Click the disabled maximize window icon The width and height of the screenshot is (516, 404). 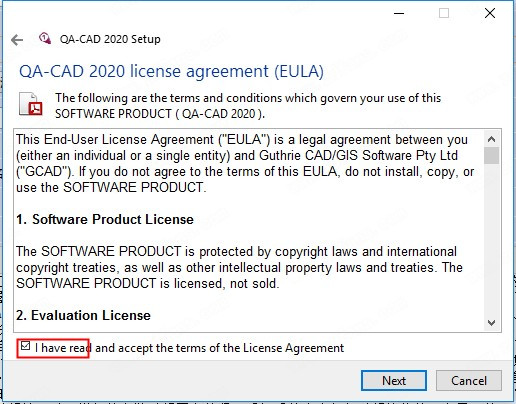[x=444, y=13]
